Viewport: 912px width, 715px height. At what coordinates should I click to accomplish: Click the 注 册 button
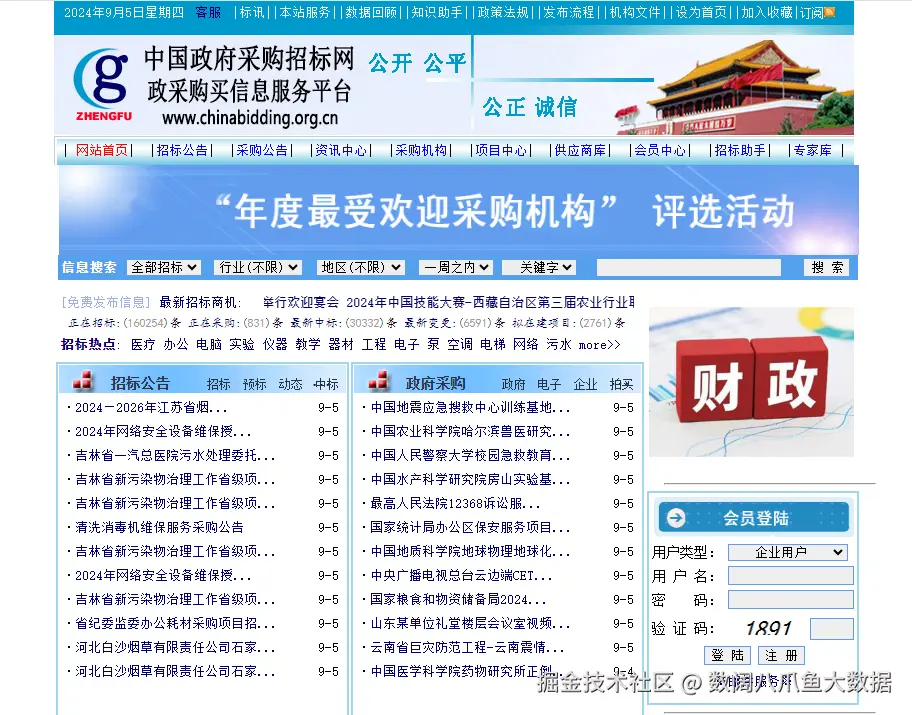tap(781, 655)
